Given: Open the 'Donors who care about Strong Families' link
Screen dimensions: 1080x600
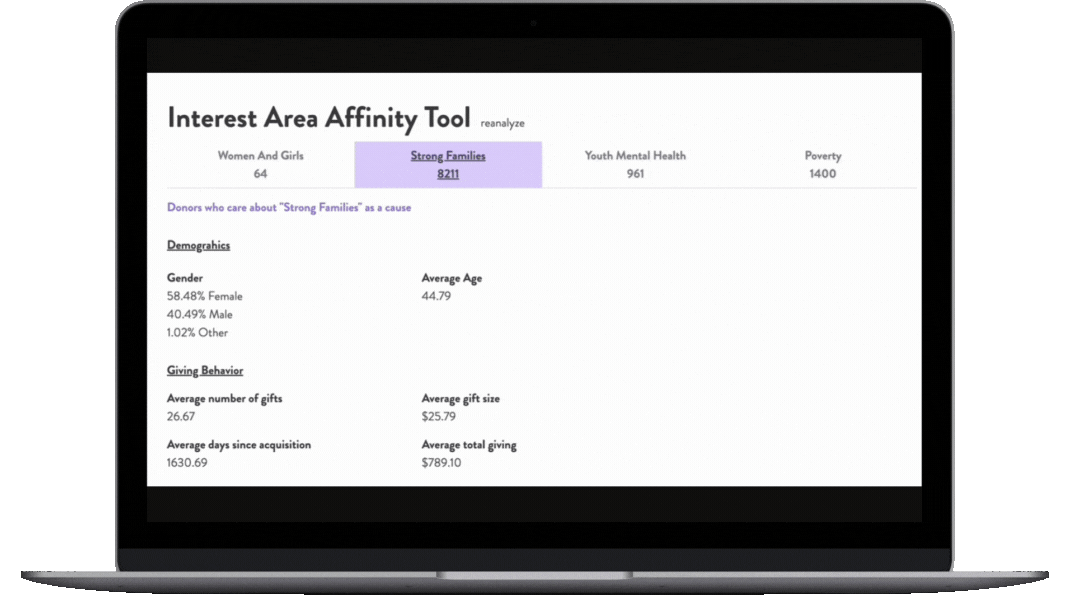Looking at the screenshot, I should (289, 207).
